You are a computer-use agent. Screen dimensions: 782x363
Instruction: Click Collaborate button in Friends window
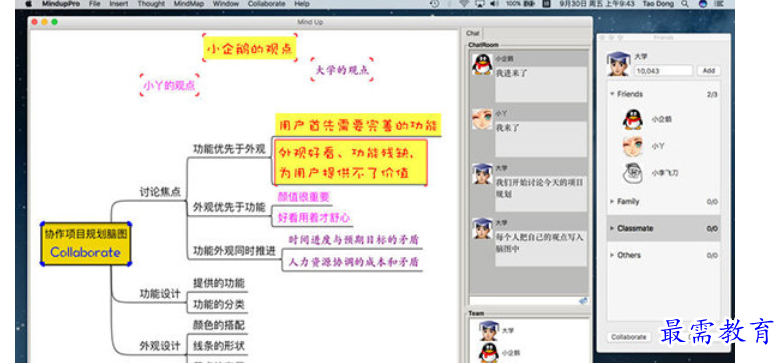(x=628, y=337)
